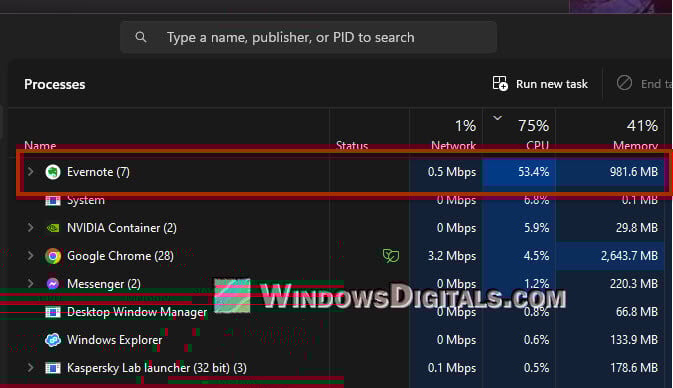Click Kaspersky memory value 178.6 MB

(x=634, y=368)
